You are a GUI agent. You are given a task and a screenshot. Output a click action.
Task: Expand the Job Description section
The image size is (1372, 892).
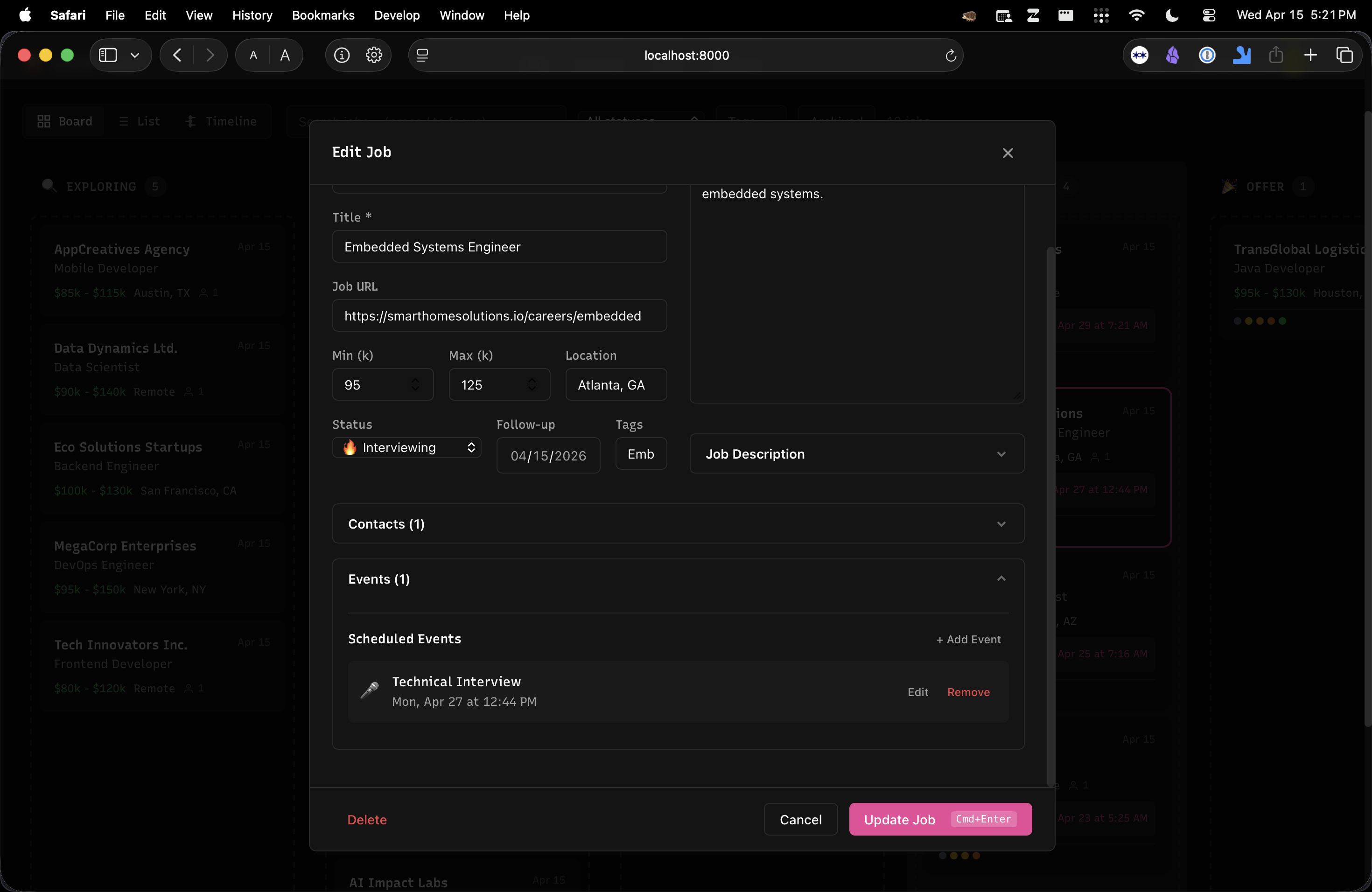[857, 453]
